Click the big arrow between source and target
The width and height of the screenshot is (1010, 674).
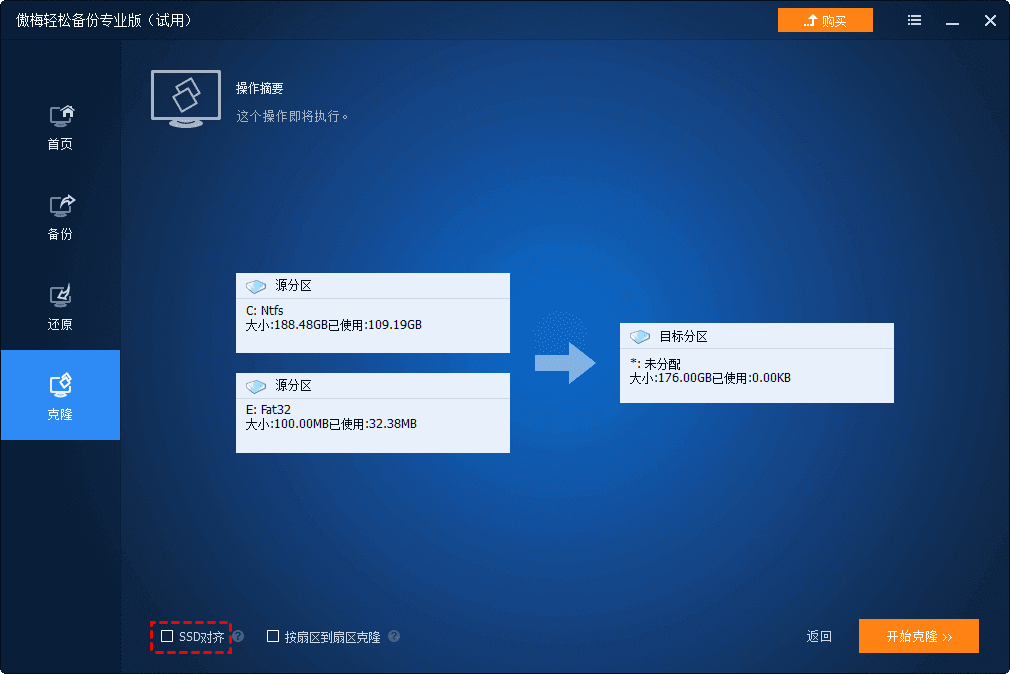[565, 362]
